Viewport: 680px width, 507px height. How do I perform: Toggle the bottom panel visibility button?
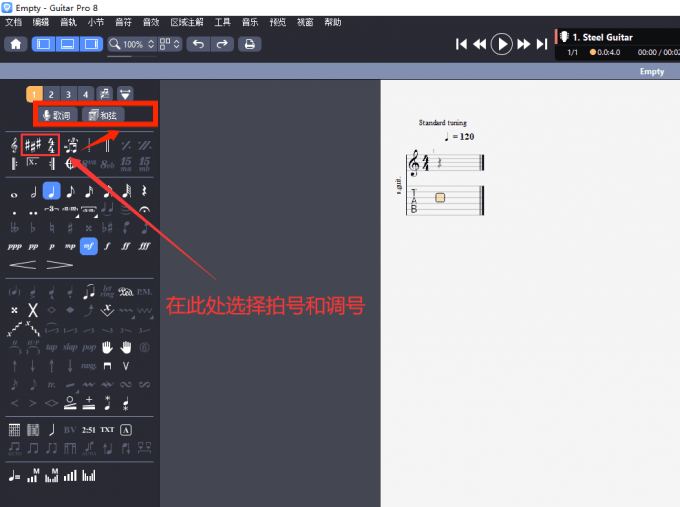pos(68,44)
